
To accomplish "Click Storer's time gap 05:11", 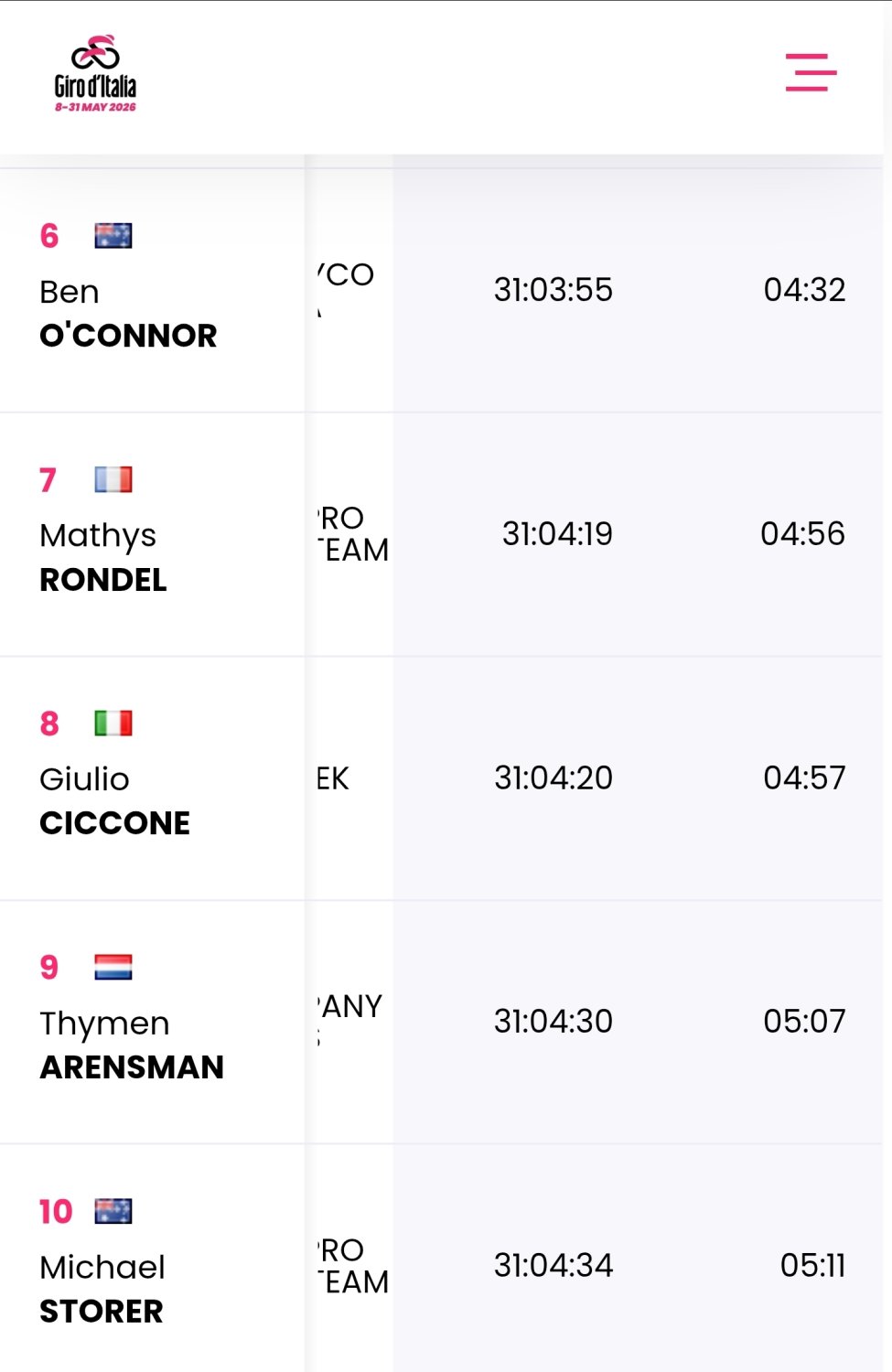I will coord(813,1265).
